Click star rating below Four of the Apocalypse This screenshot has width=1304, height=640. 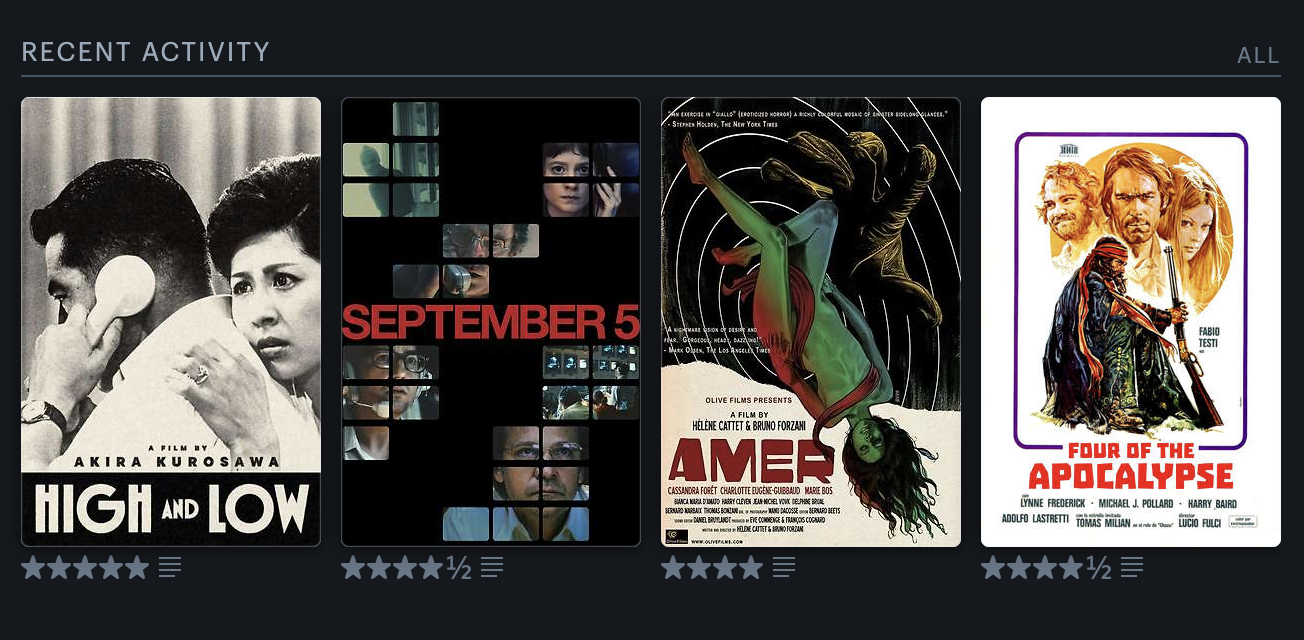point(1046,568)
